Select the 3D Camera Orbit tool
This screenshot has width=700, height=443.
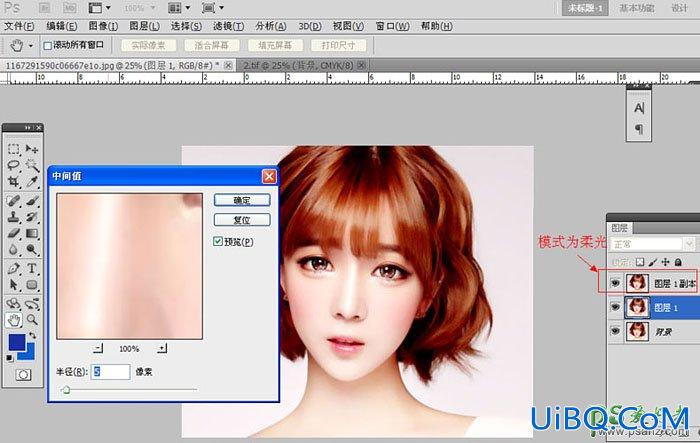[x=32, y=304]
